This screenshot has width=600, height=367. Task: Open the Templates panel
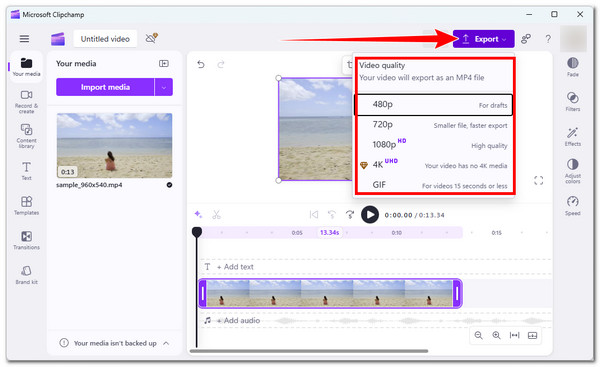coord(26,206)
